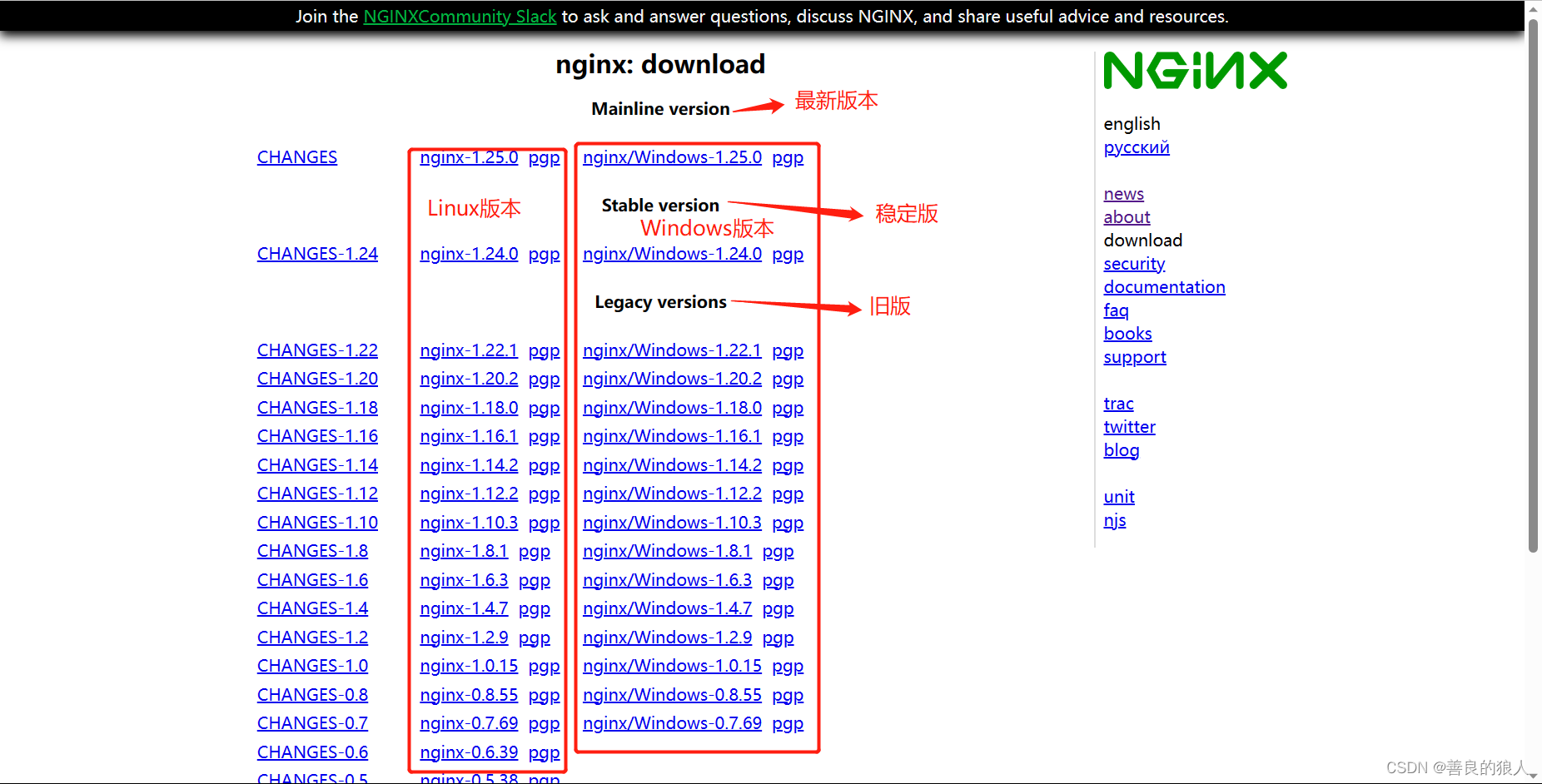The width and height of the screenshot is (1542, 784).
Task: Download nginx-1.2.9 source
Action: pos(464,638)
